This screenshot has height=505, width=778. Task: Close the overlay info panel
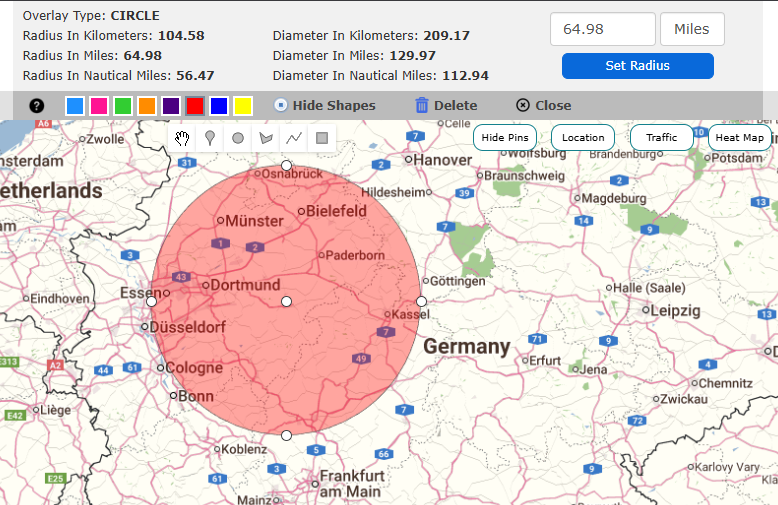543,105
